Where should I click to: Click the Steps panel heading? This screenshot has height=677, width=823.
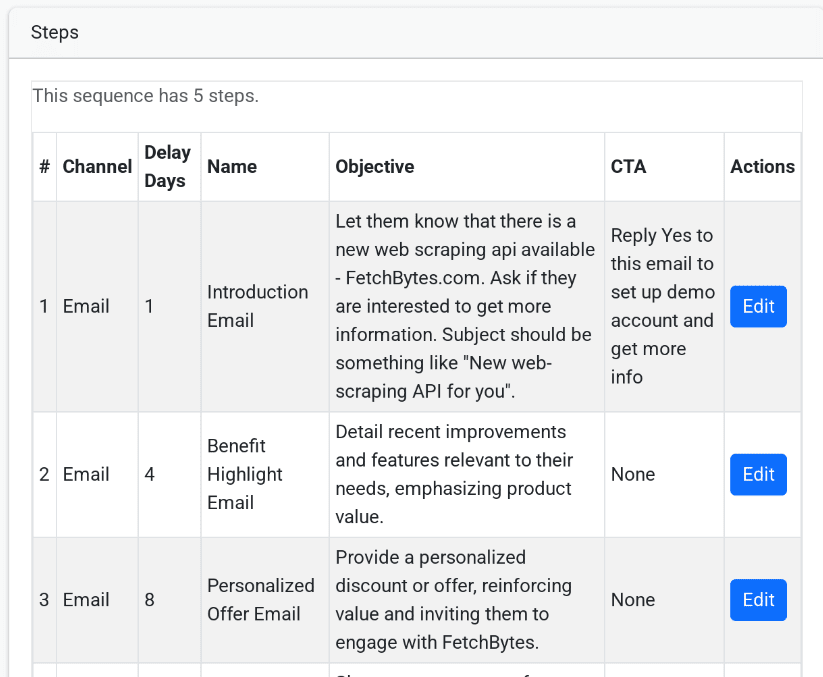coord(55,32)
